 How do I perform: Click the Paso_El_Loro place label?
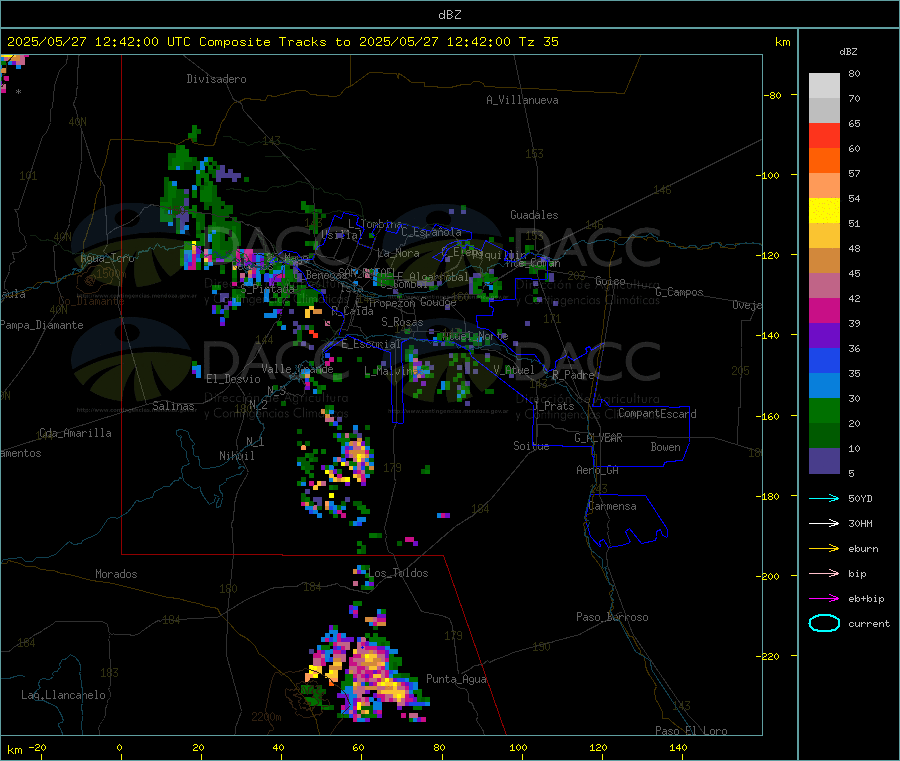(691, 731)
